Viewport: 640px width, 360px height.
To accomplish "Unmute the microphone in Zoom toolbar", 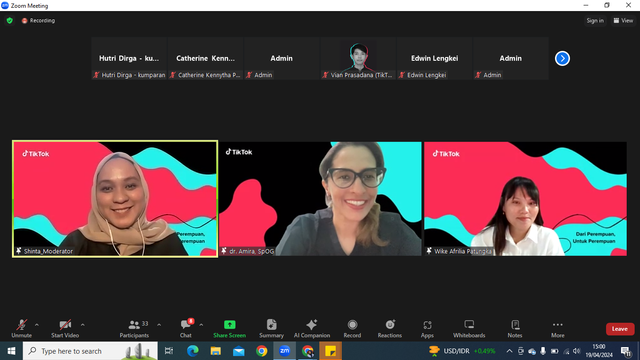I will 22,329.
